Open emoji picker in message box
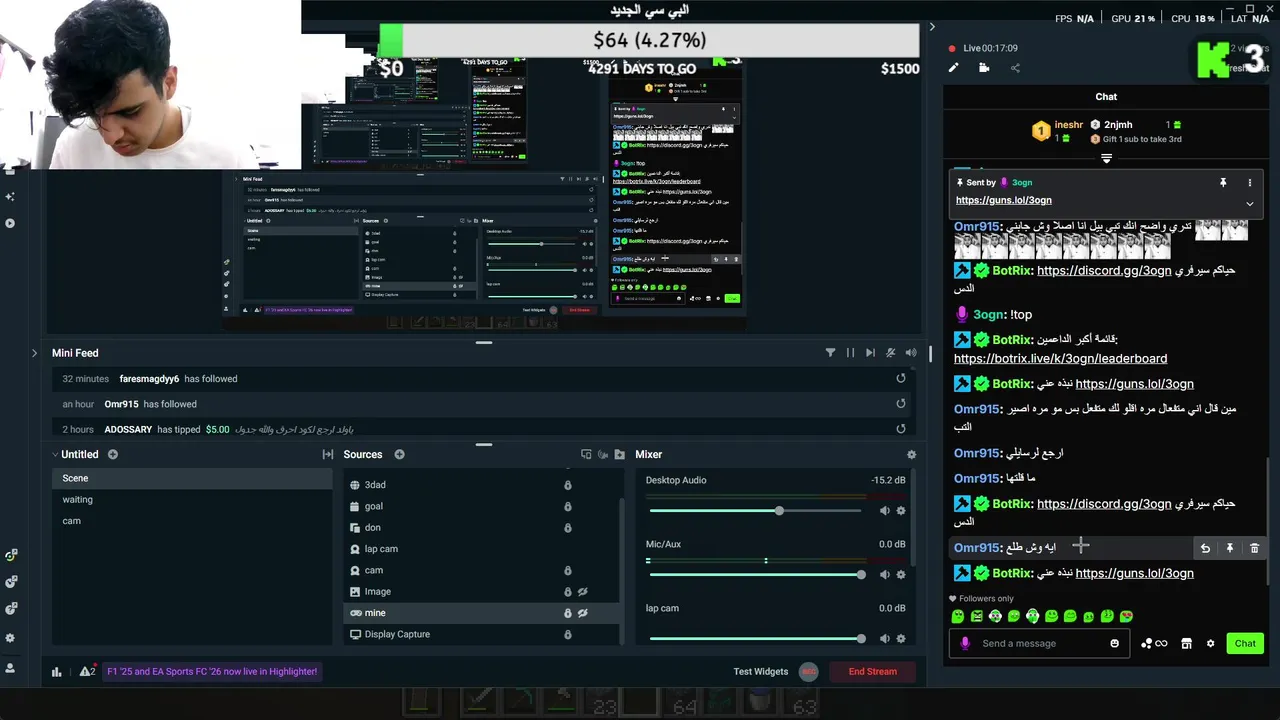This screenshot has height=720, width=1280. [1114, 643]
